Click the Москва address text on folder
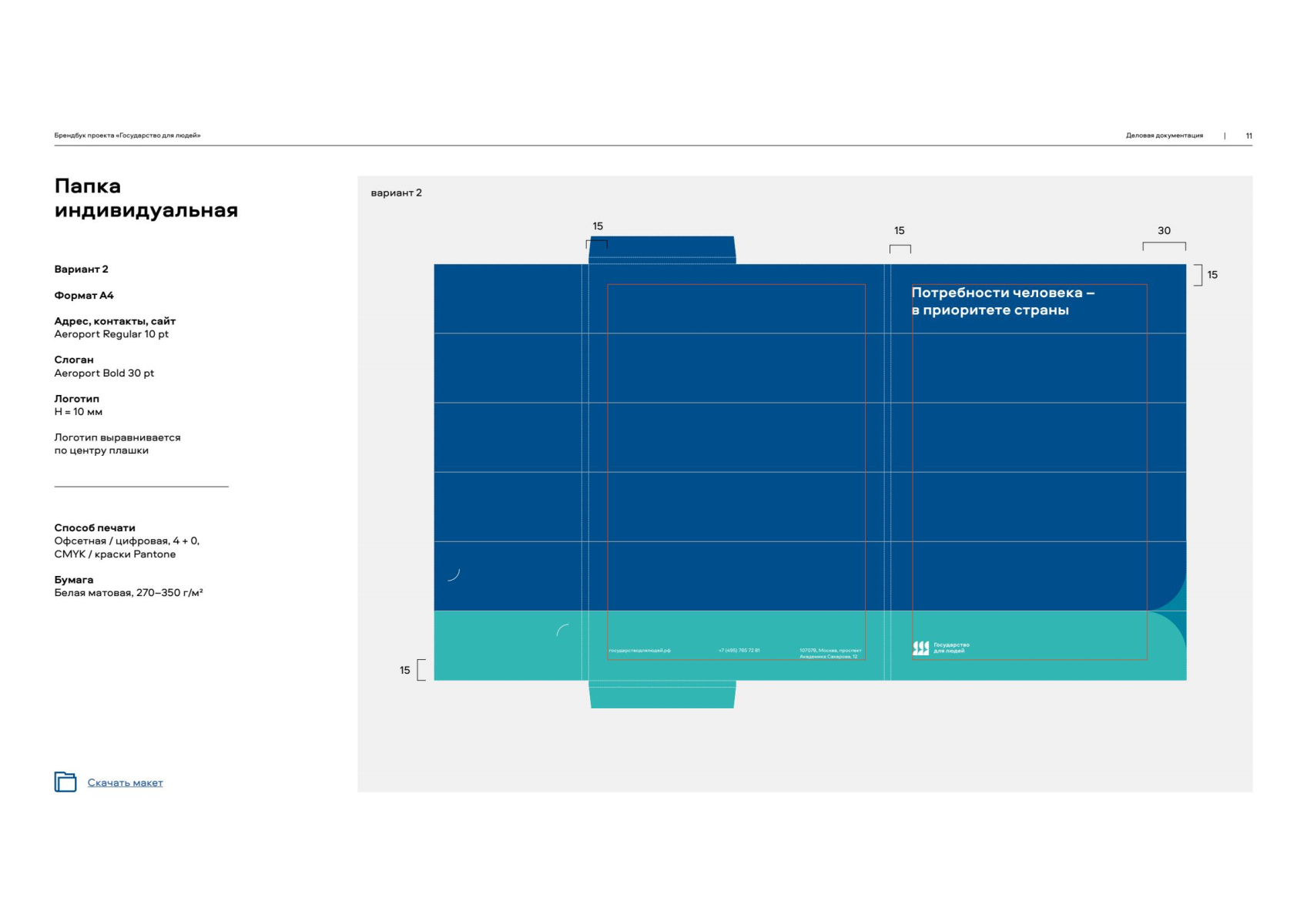The image size is (1307, 924). 829,654
